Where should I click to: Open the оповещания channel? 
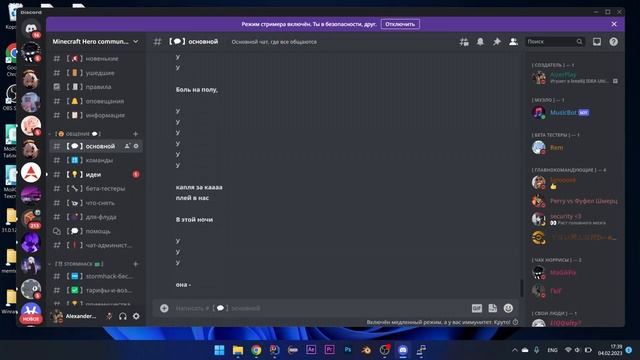[x=96, y=101]
